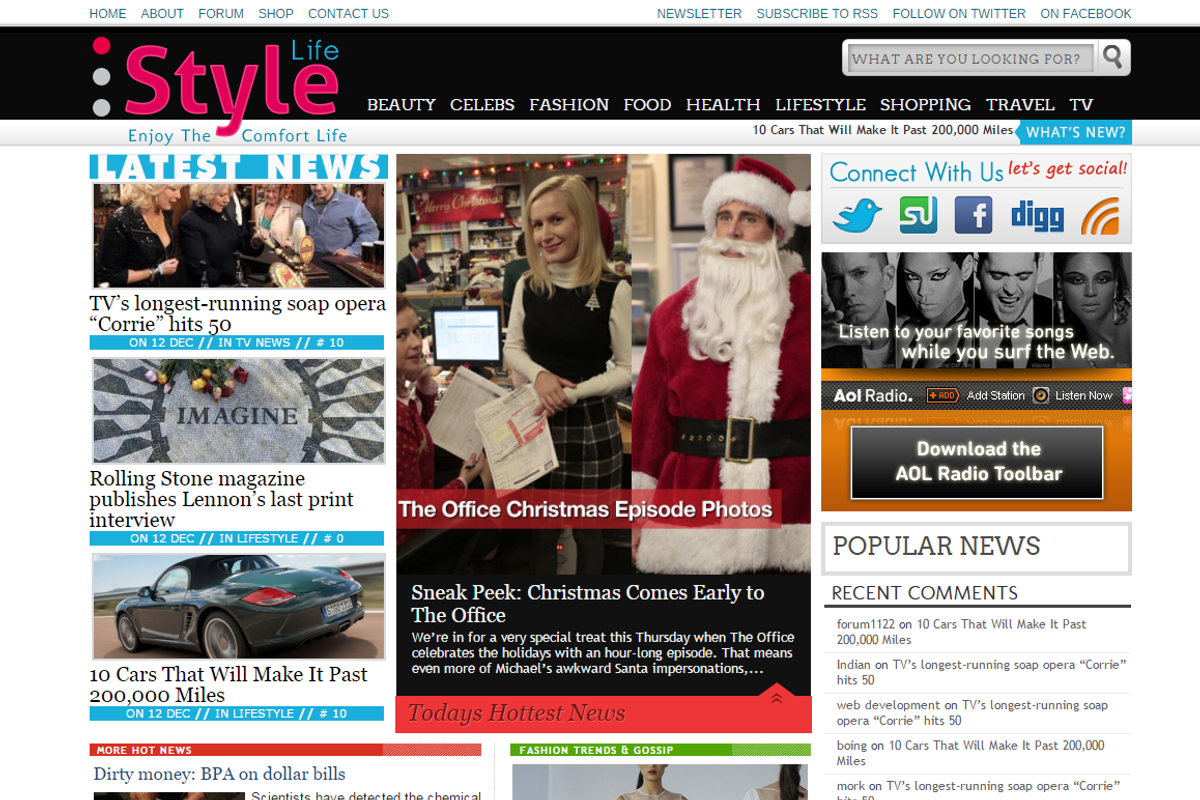Open Indian's comment on Corrie article
The width and height of the screenshot is (1200, 800).
click(981, 671)
